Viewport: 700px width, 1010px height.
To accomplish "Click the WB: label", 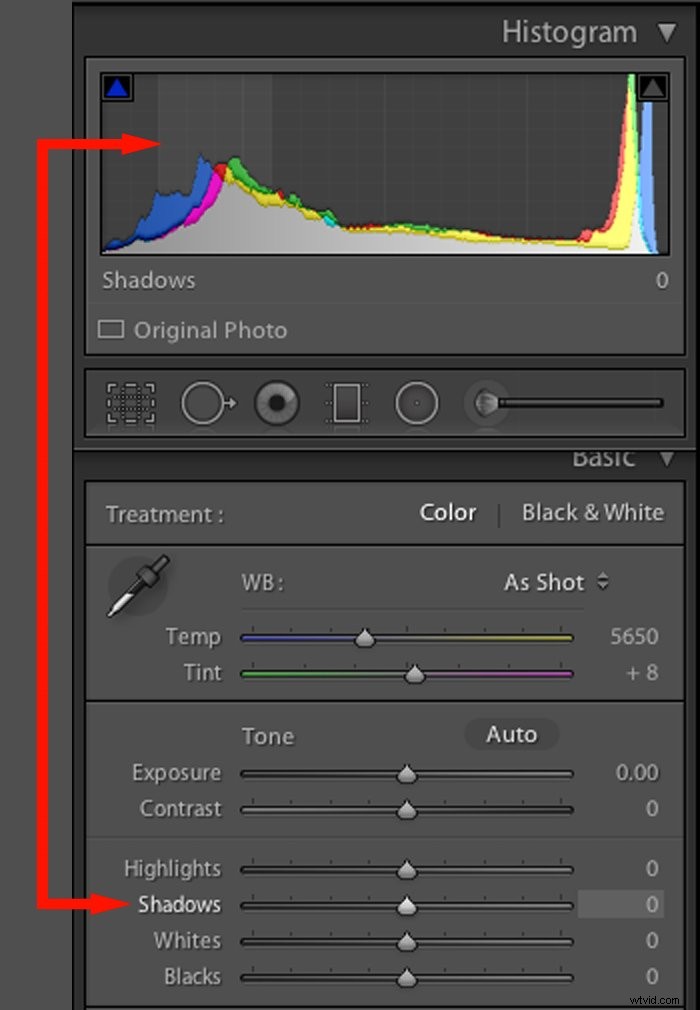I will [262, 583].
